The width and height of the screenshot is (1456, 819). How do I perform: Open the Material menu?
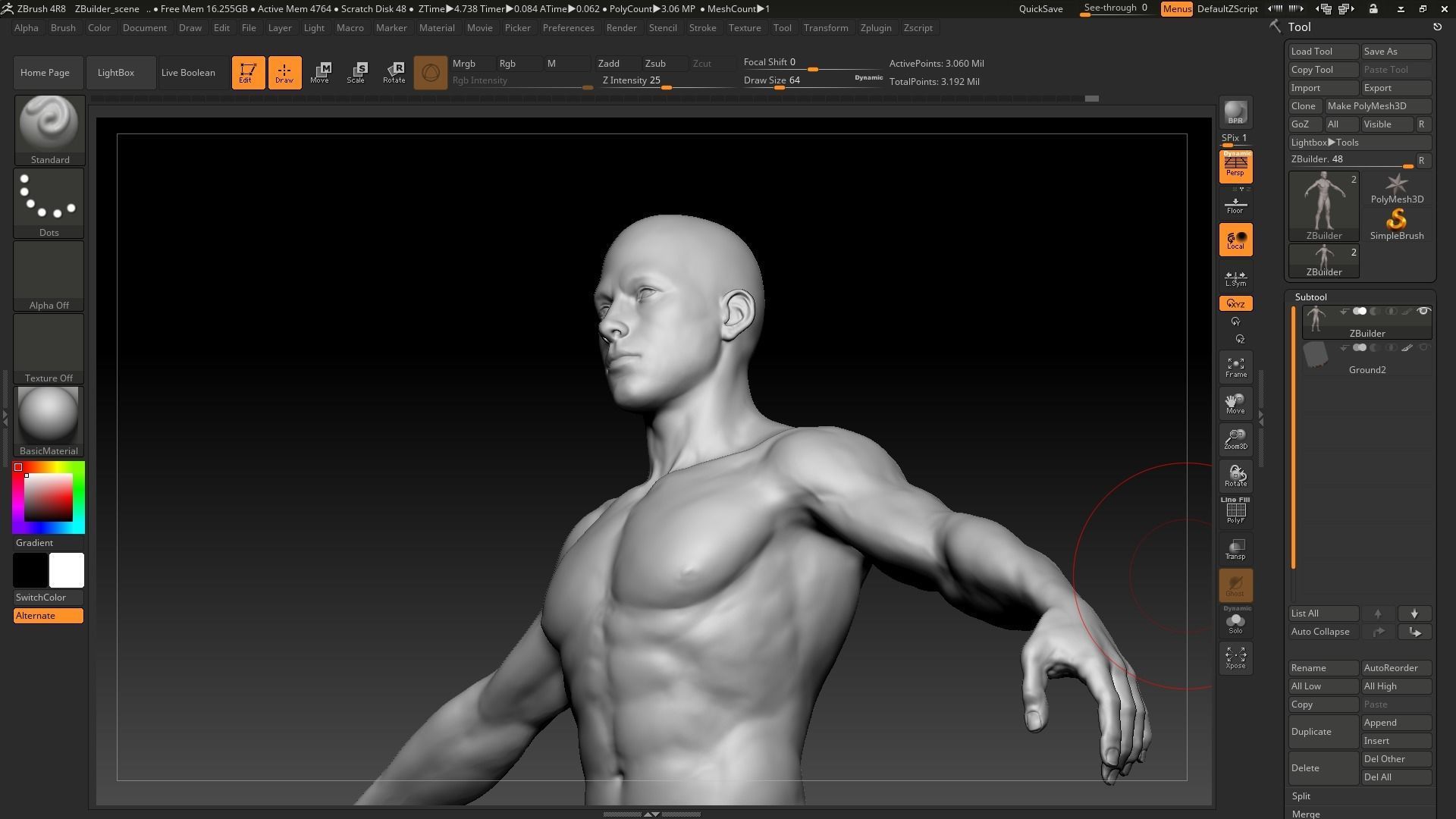(437, 28)
